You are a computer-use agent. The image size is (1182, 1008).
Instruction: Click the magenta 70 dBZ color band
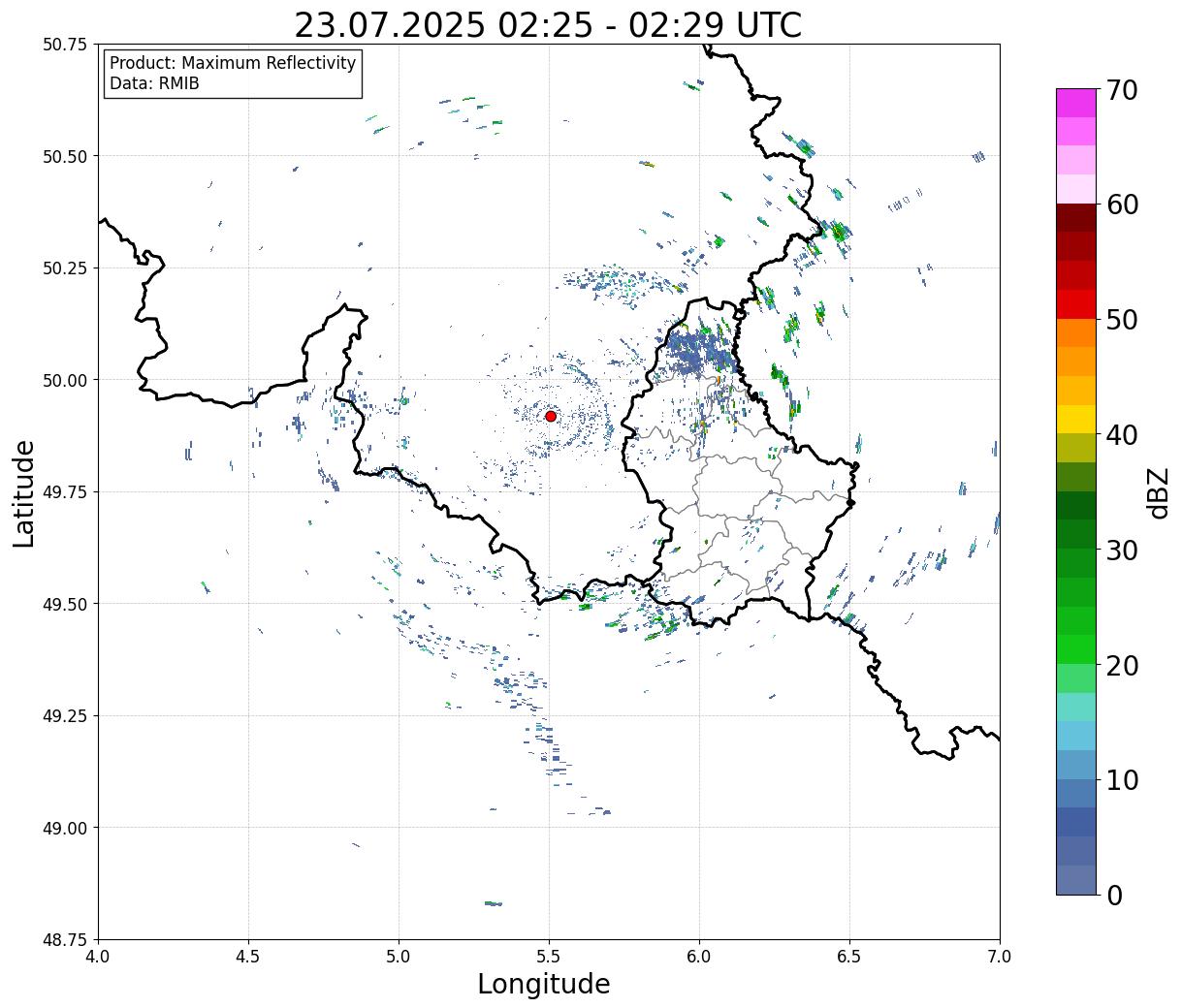[1075, 103]
